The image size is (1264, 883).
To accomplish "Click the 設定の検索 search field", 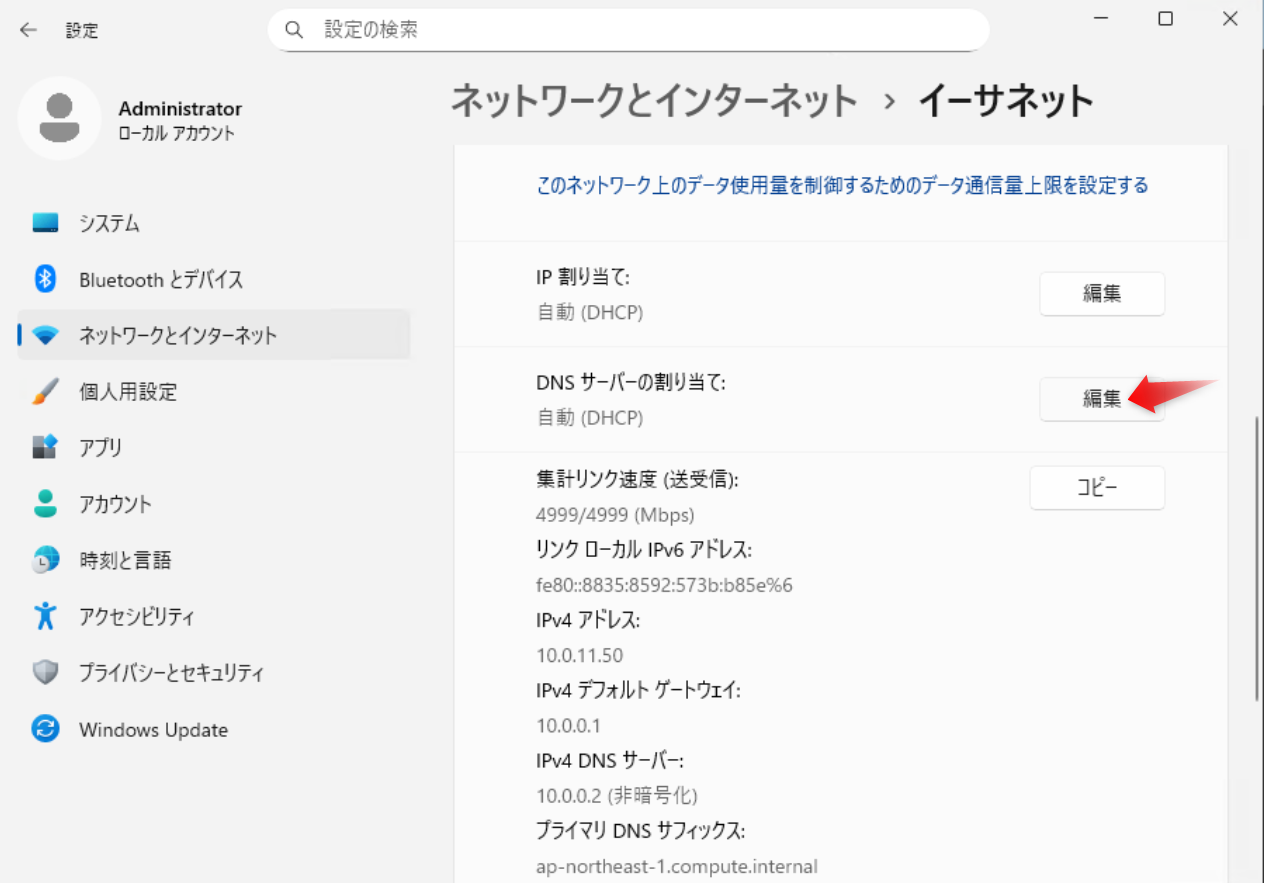I will coord(640,30).
